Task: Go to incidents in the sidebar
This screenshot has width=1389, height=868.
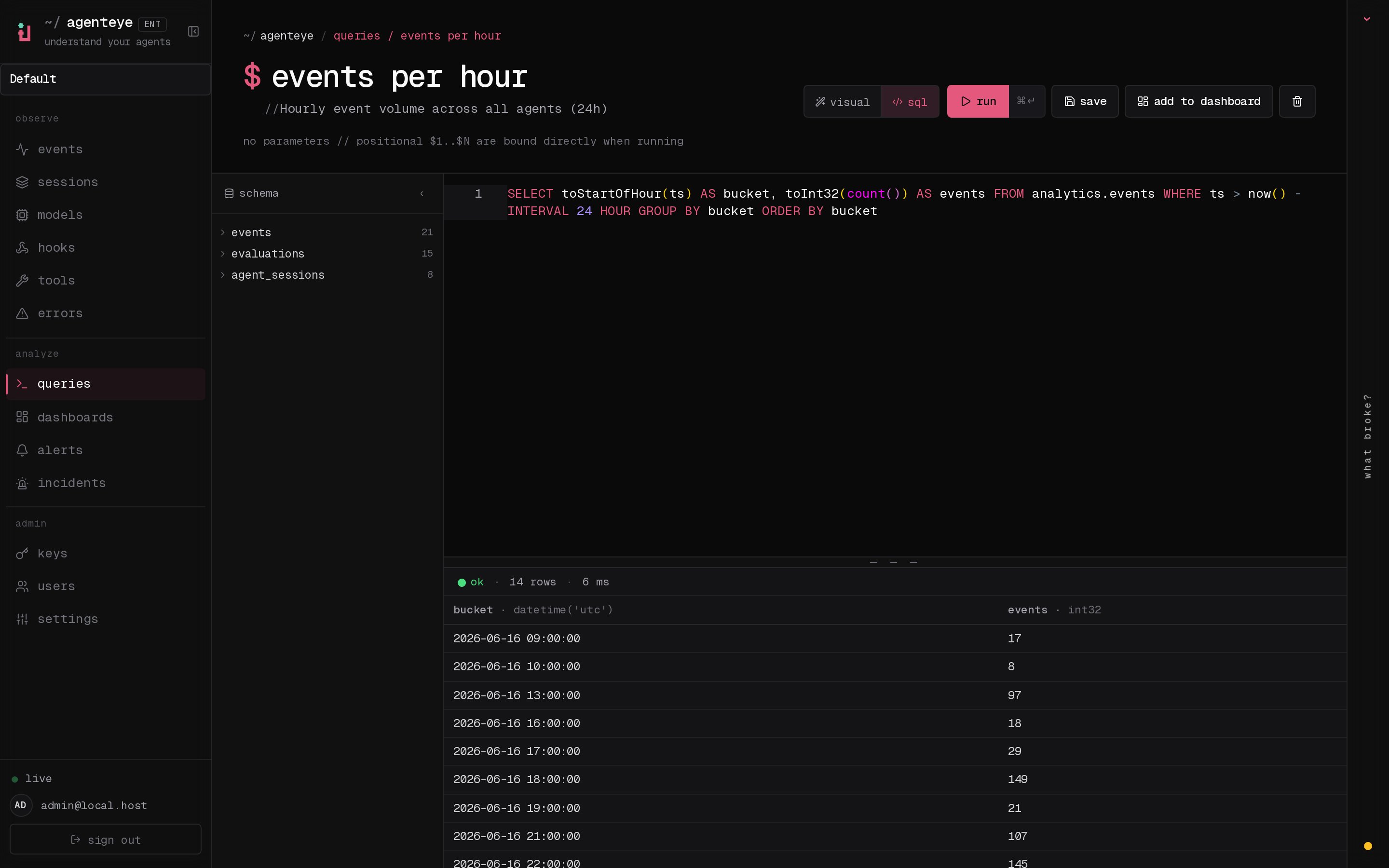Action: tap(106, 483)
